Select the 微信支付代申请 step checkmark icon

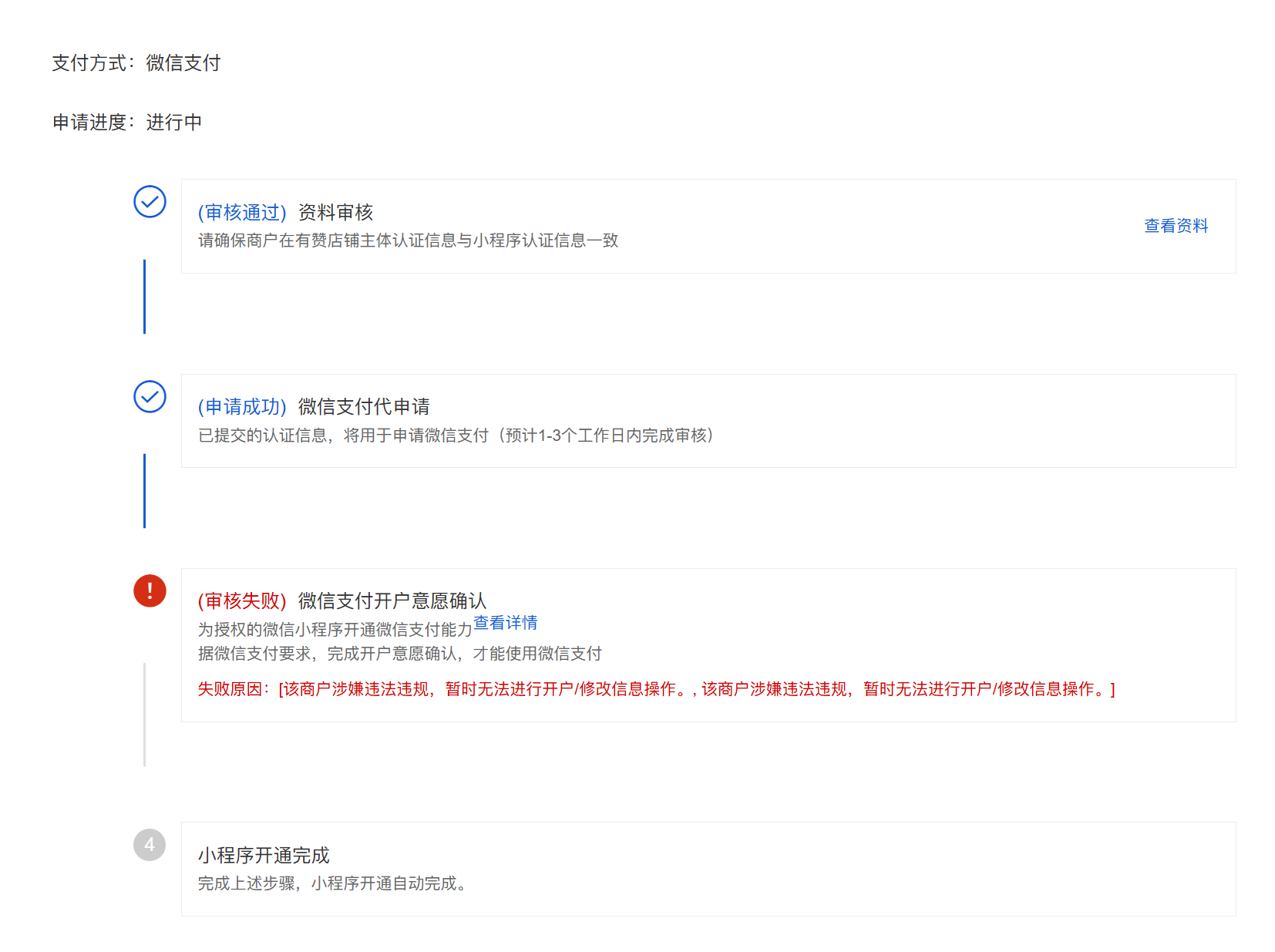coord(150,397)
